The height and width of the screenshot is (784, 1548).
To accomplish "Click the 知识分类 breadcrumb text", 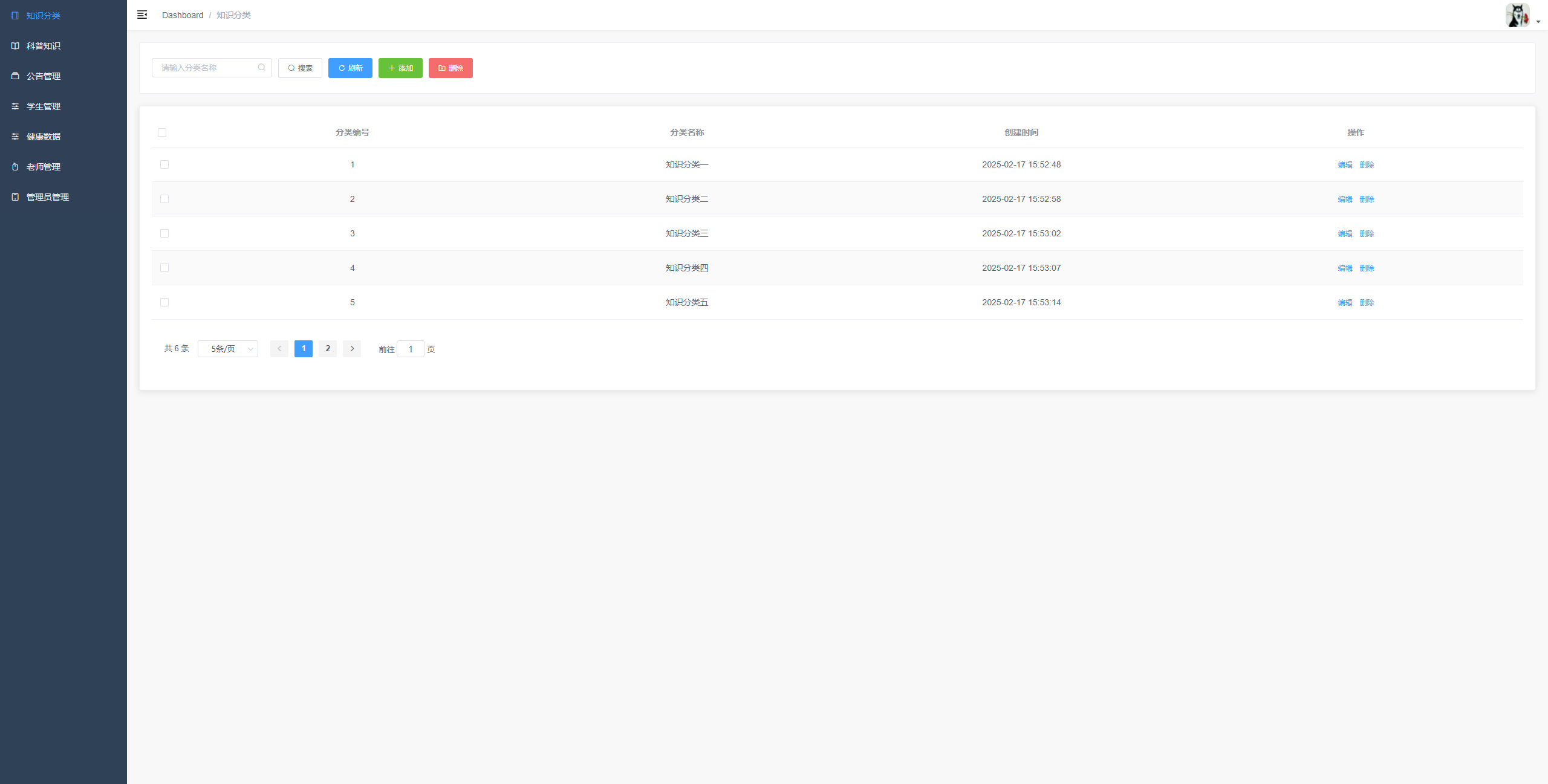I will pos(233,15).
